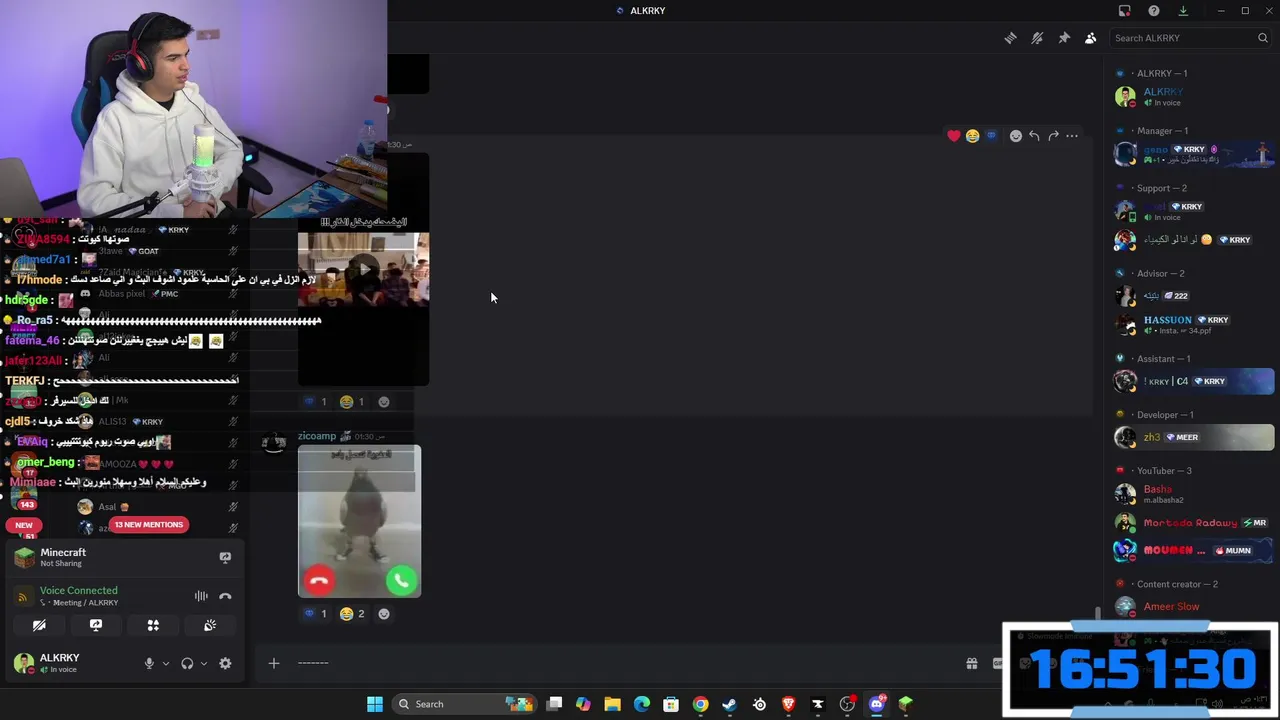React with the laughing emoji in hover bar
This screenshot has width=1280, height=720.
click(972, 136)
